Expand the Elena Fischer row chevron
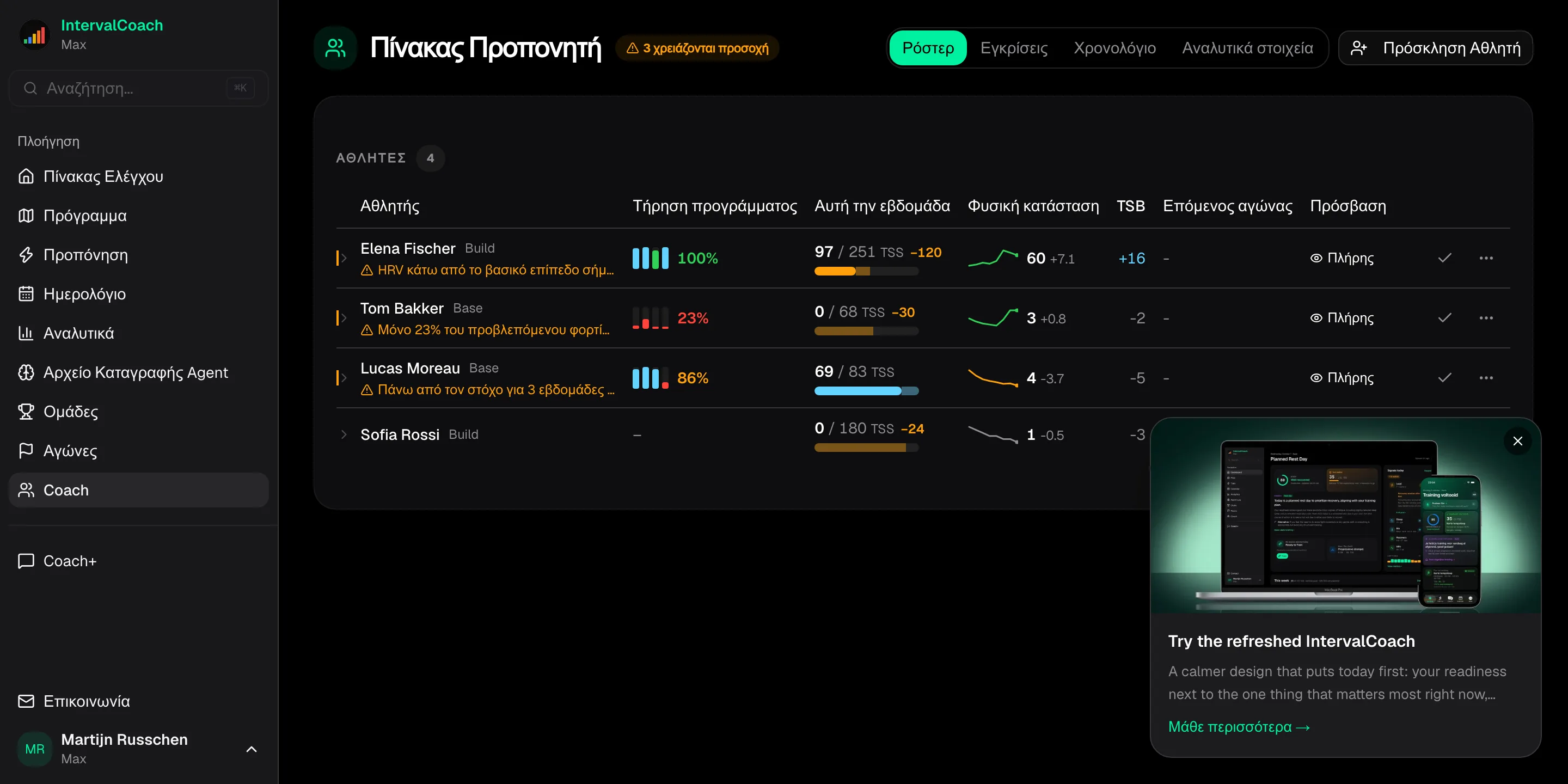1568x784 pixels. [344, 258]
